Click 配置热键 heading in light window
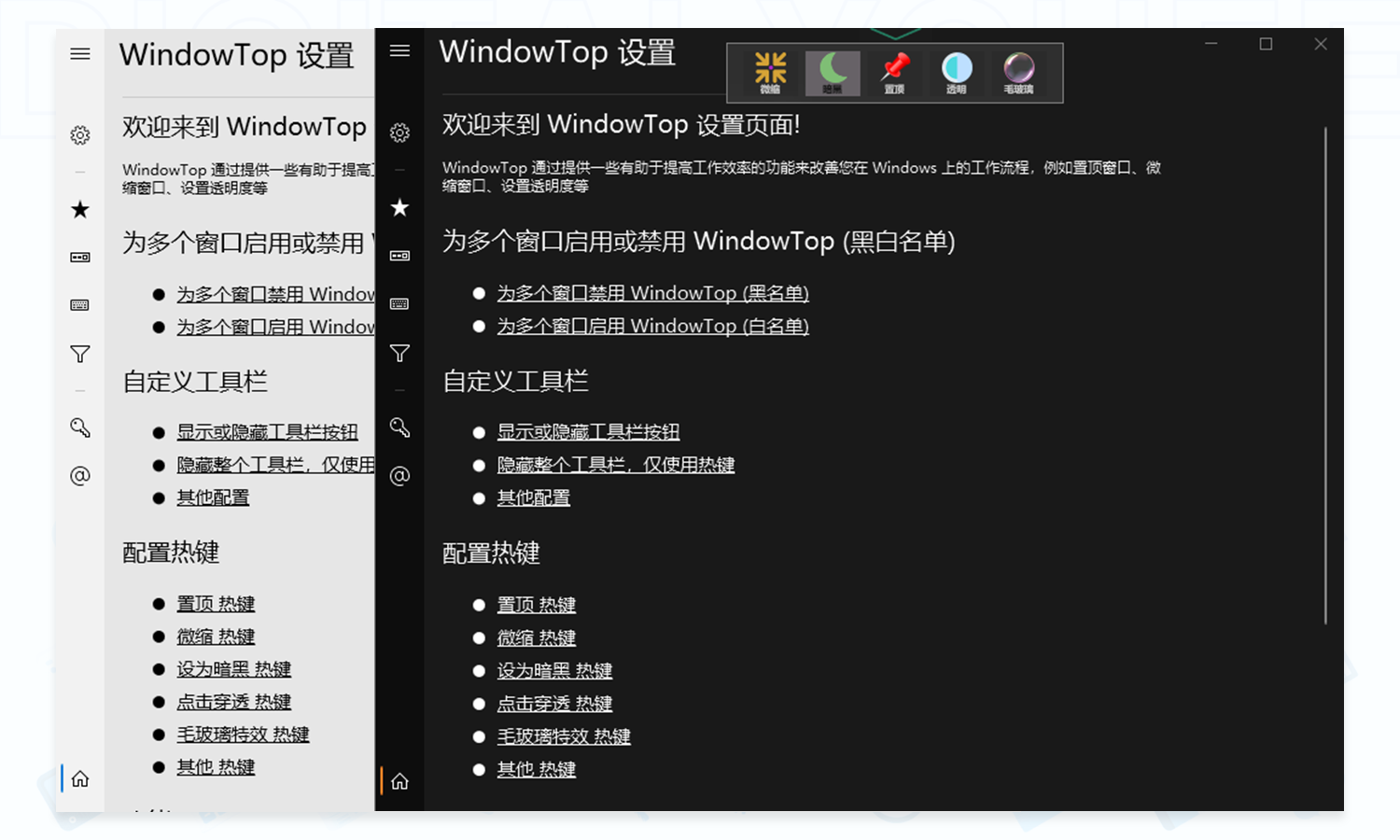This screenshot has width=1400, height=840. click(x=171, y=553)
